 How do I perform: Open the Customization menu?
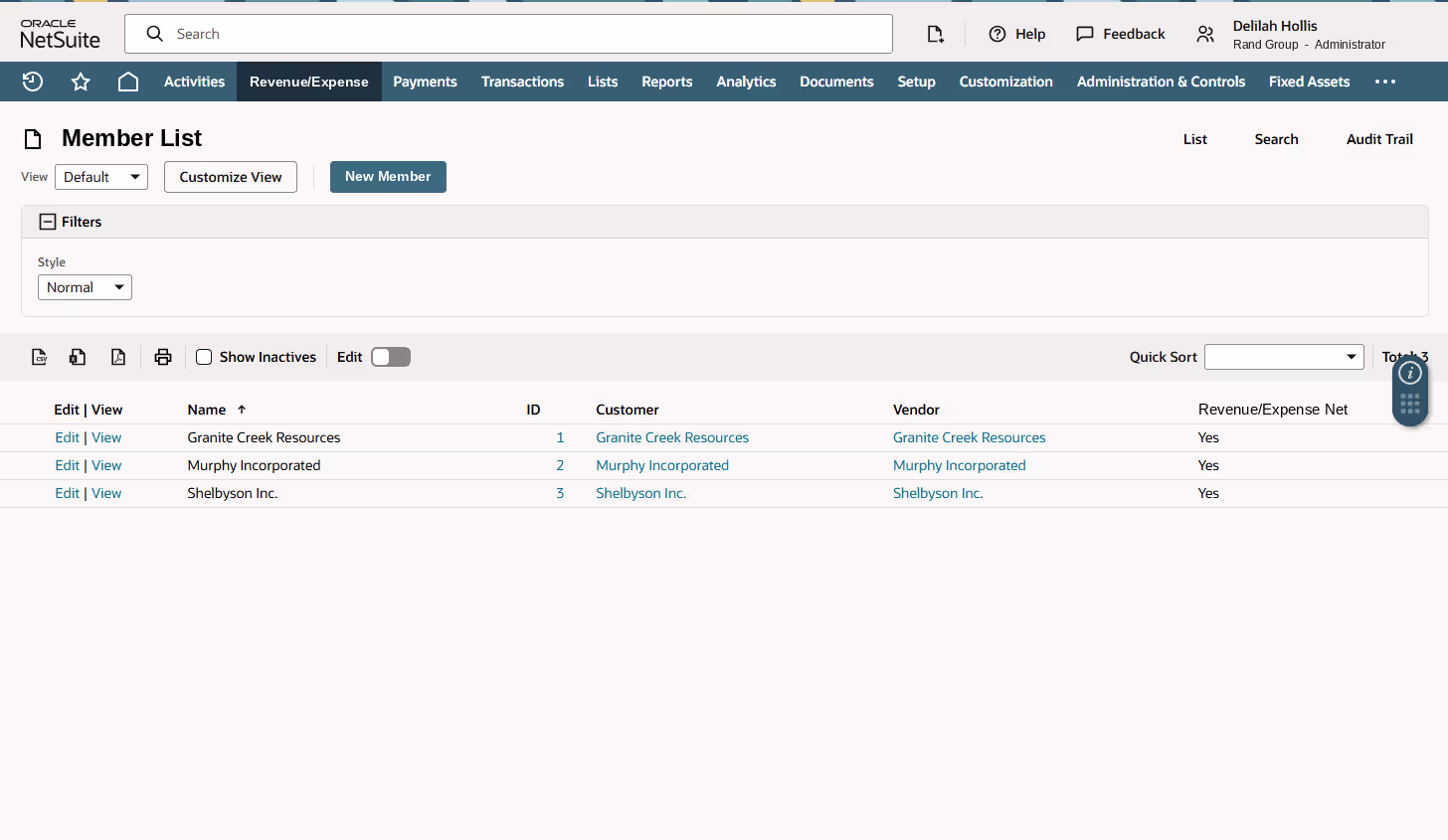pyautogui.click(x=1005, y=82)
